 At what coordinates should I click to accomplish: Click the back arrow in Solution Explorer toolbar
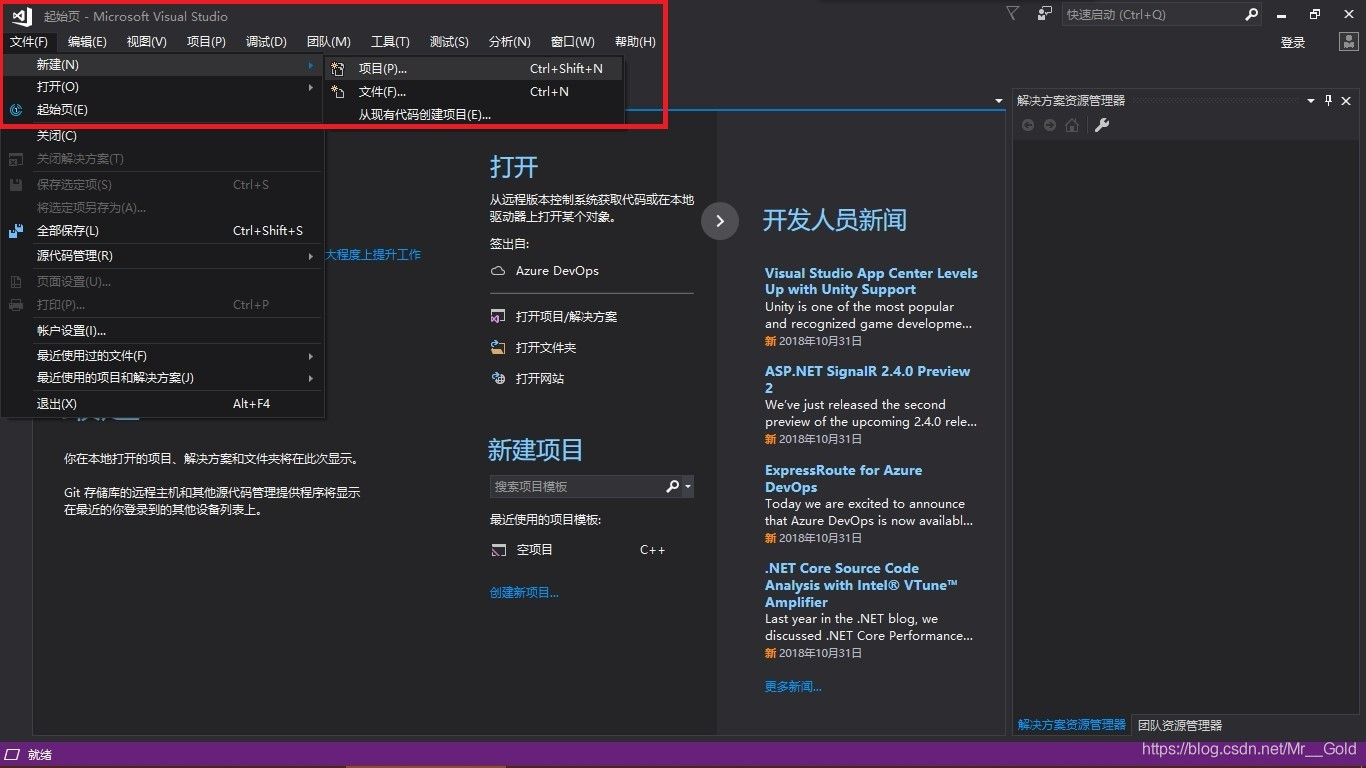pos(1027,125)
